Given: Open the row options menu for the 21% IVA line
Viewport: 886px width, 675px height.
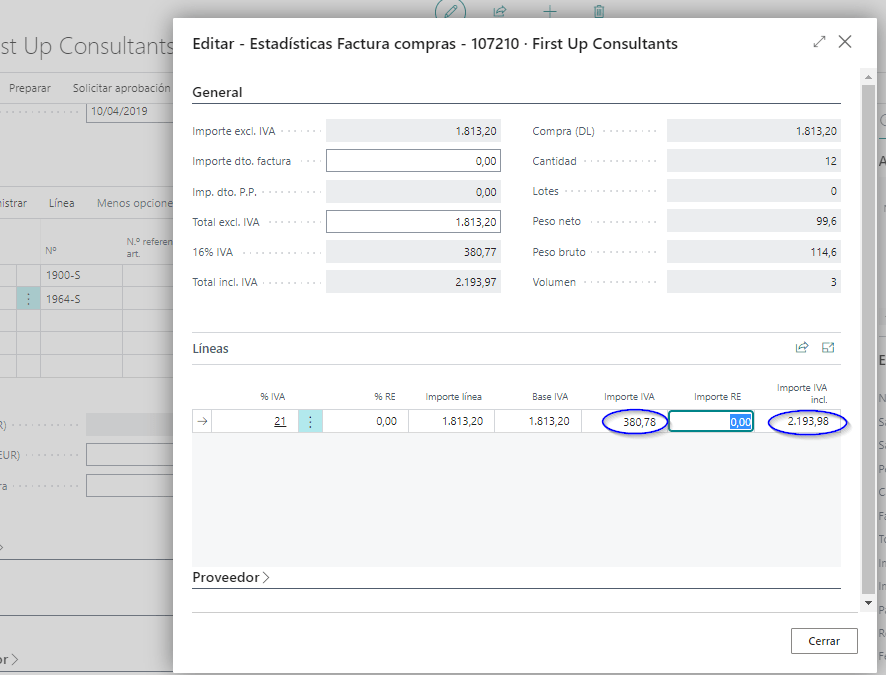Looking at the screenshot, I should coord(310,421).
